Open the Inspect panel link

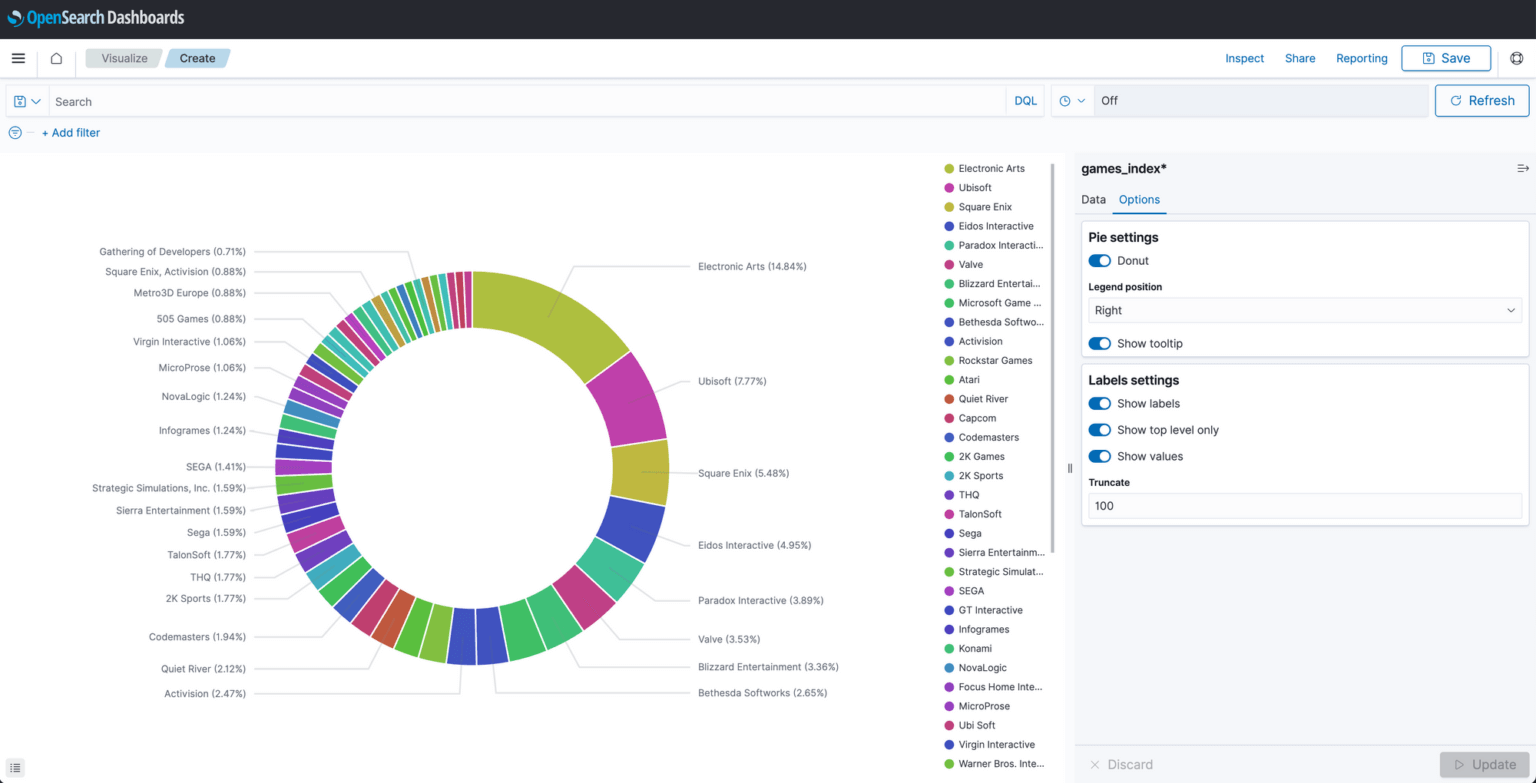point(1244,58)
